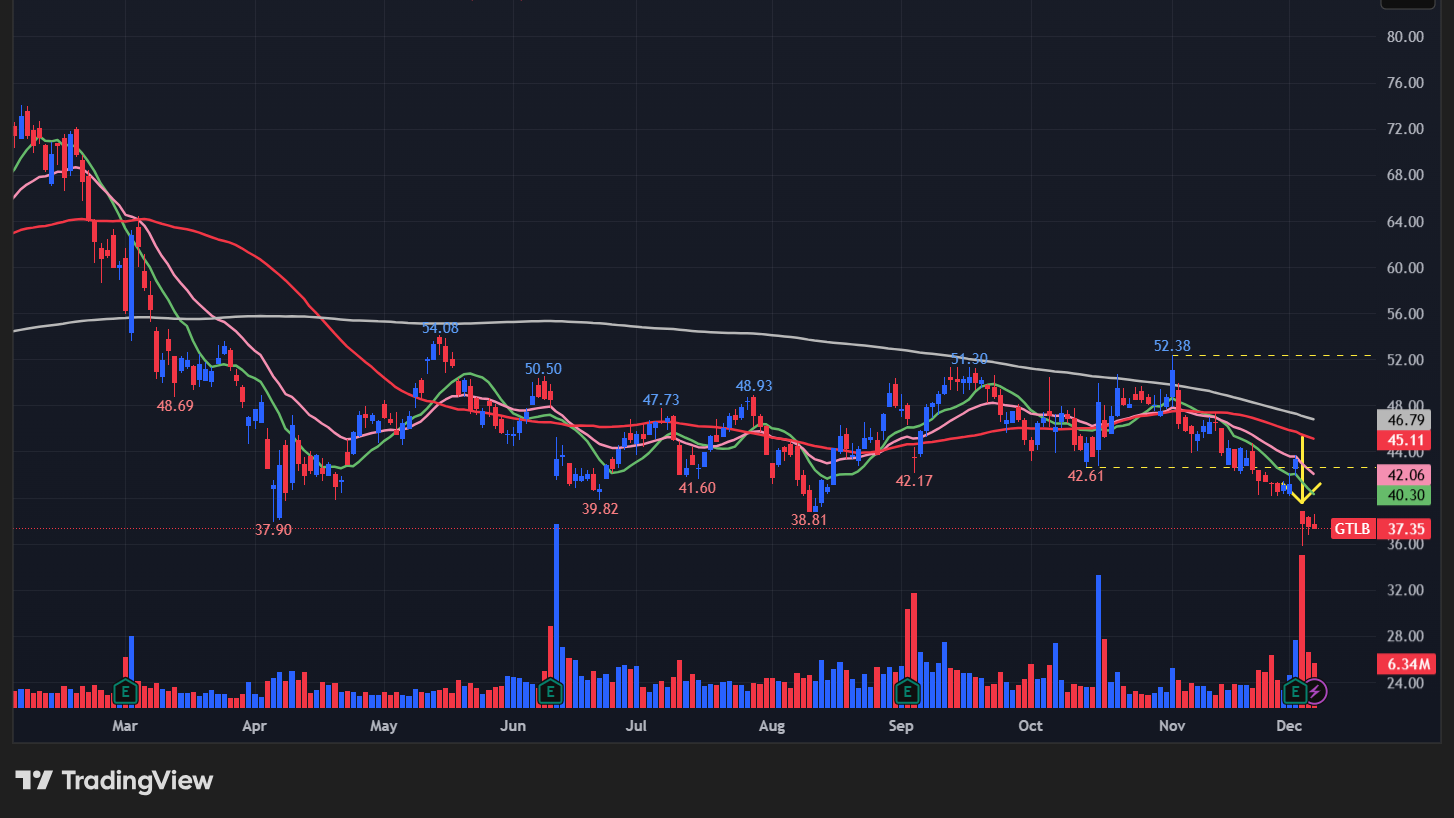This screenshot has height=818, width=1454.
Task: Click the Dec label on time axis
Action: tap(1289, 725)
